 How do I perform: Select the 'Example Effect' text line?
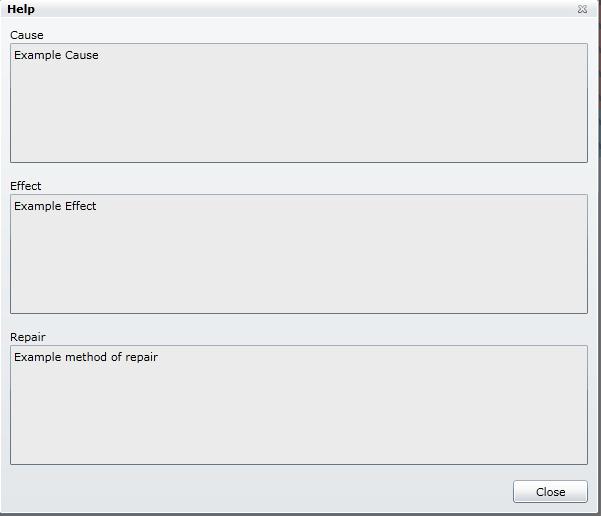point(55,207)
